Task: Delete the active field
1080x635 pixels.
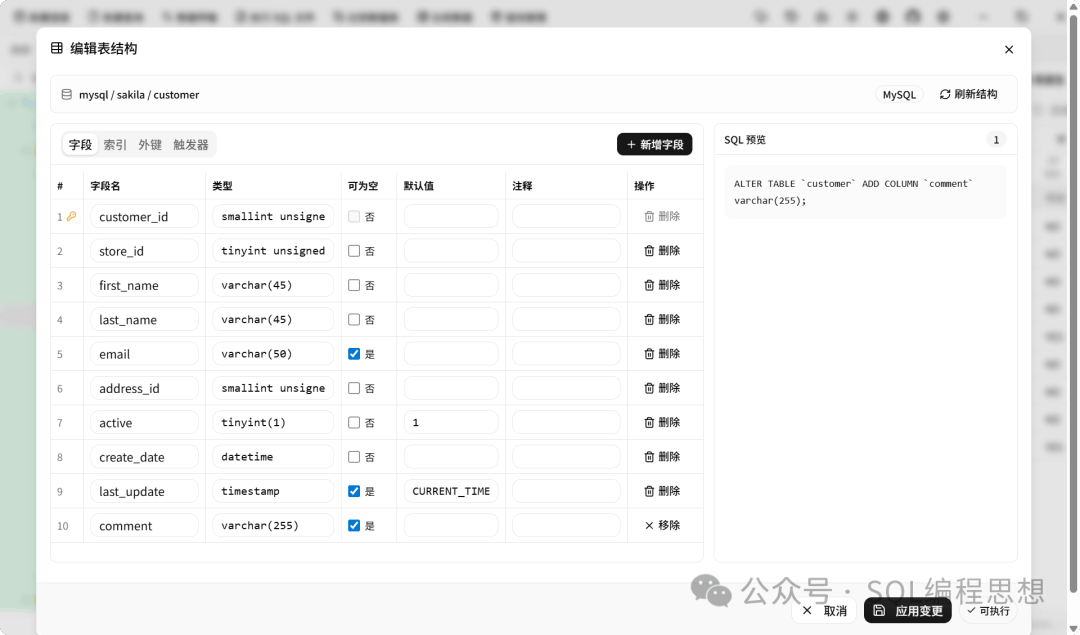Action: click(x=662, y=422)
